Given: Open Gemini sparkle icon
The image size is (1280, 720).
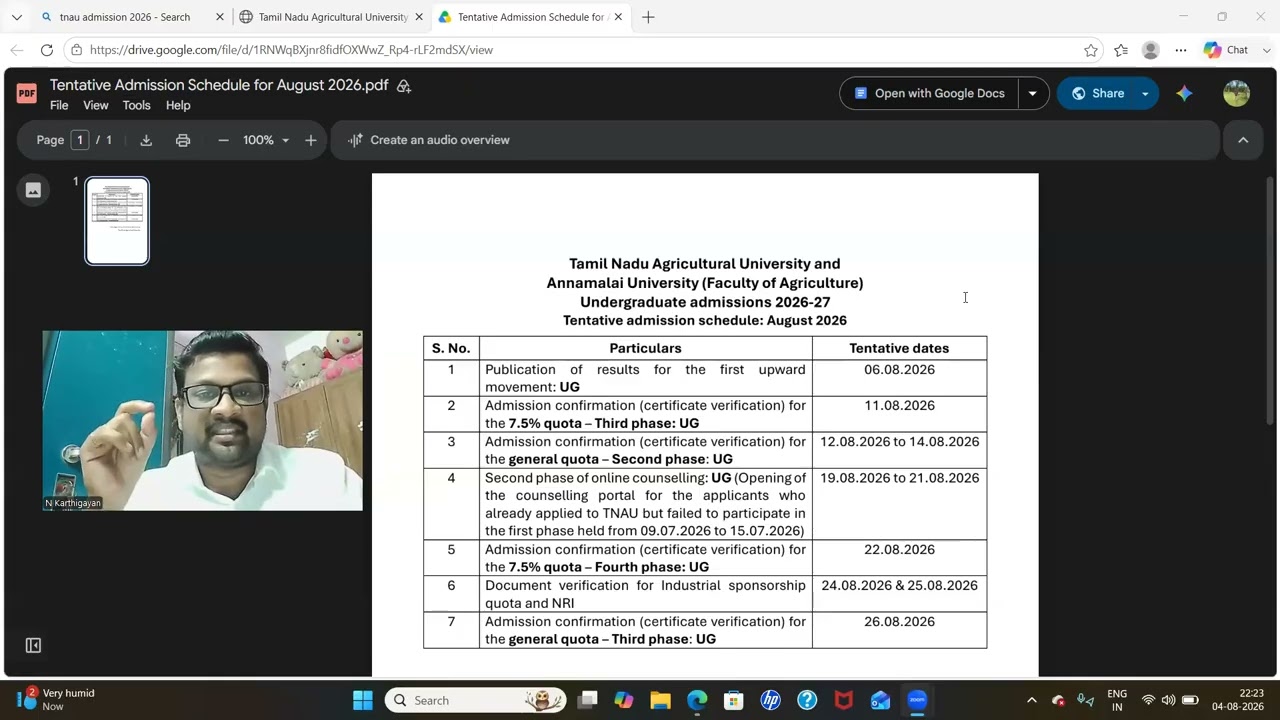Looking at the screenshot, I should click(x=1184, y=93).
